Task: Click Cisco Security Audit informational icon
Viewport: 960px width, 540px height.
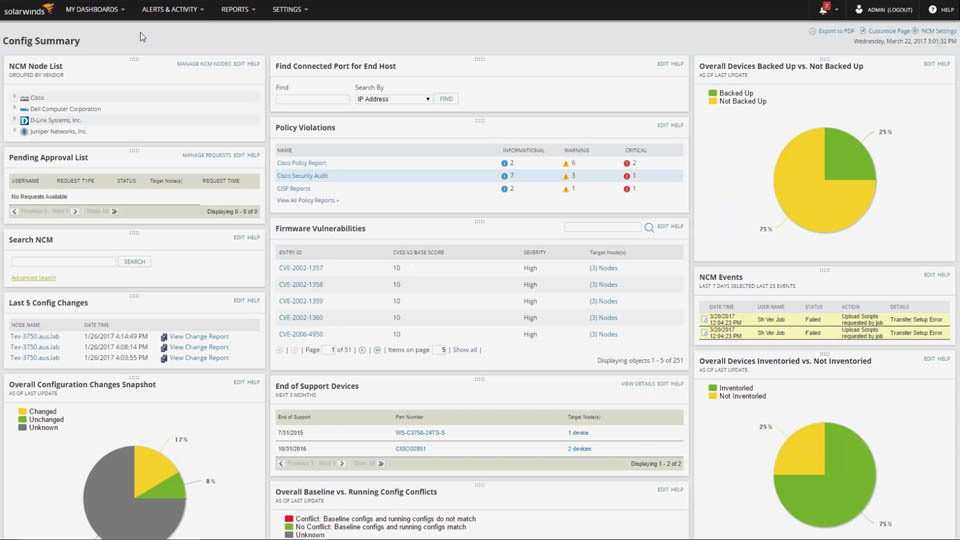Action: tap(504, 176)
